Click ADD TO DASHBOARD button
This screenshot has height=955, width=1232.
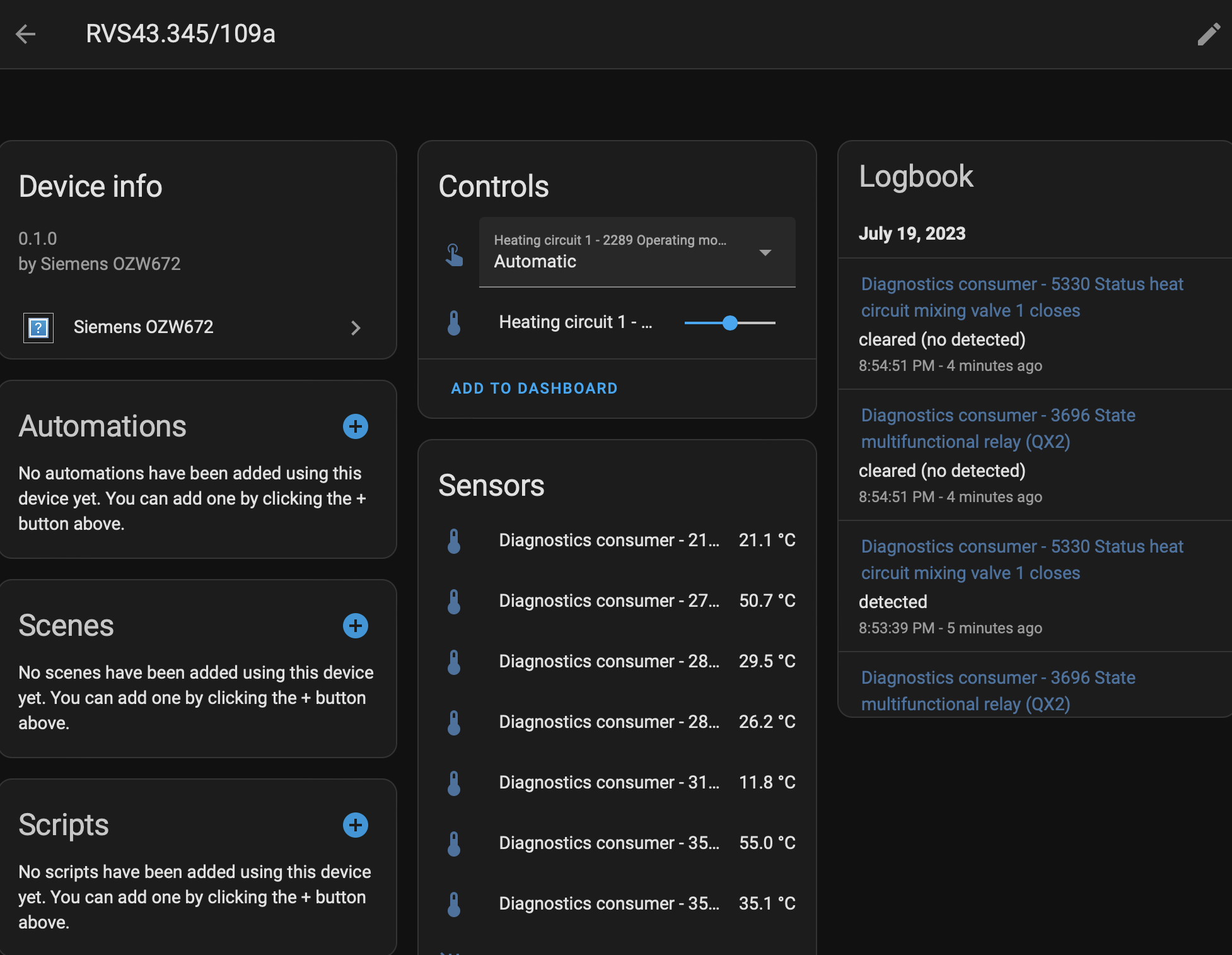[534, 389]
